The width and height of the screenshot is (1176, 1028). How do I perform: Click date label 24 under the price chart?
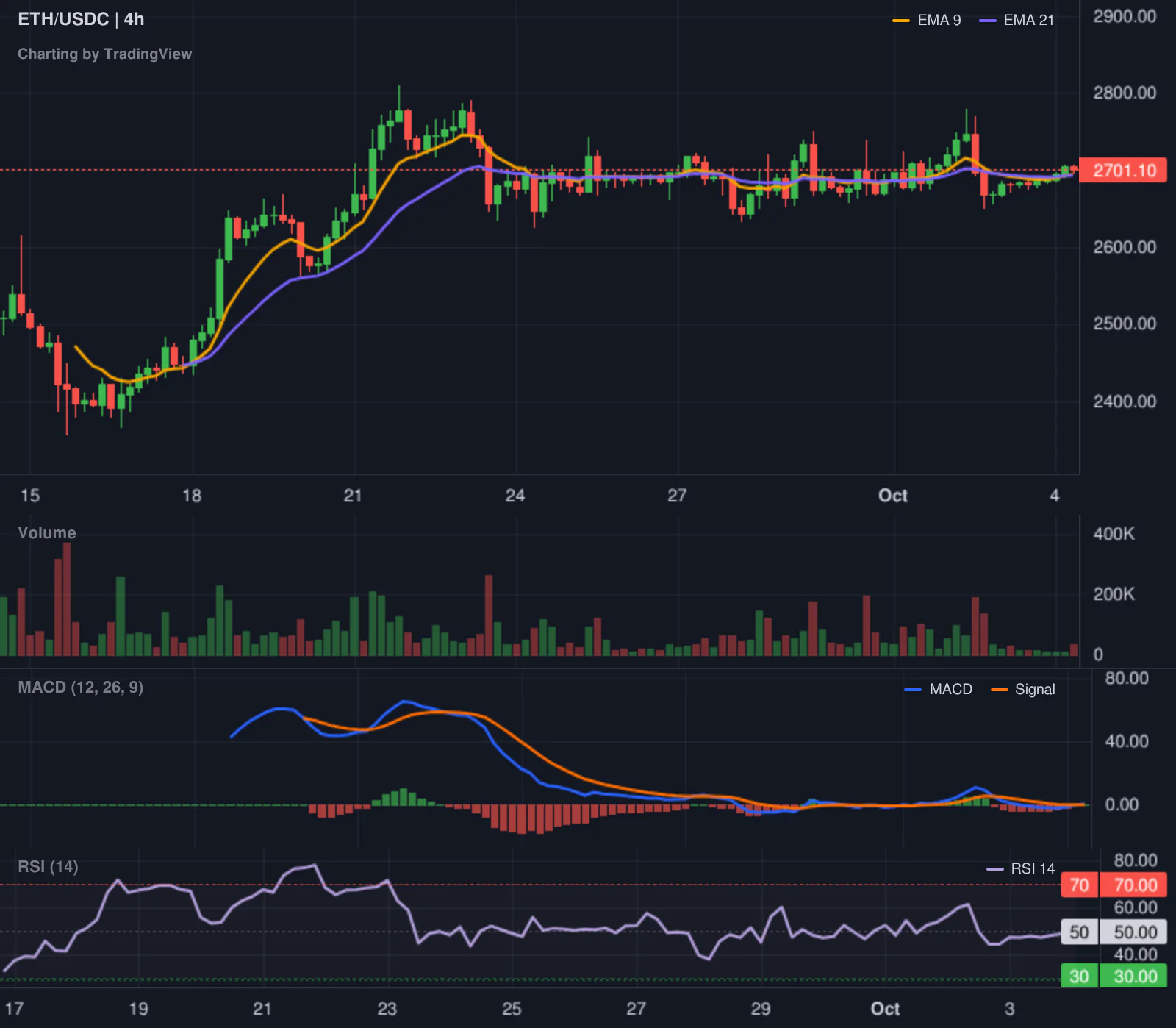(x=515, y=496)
